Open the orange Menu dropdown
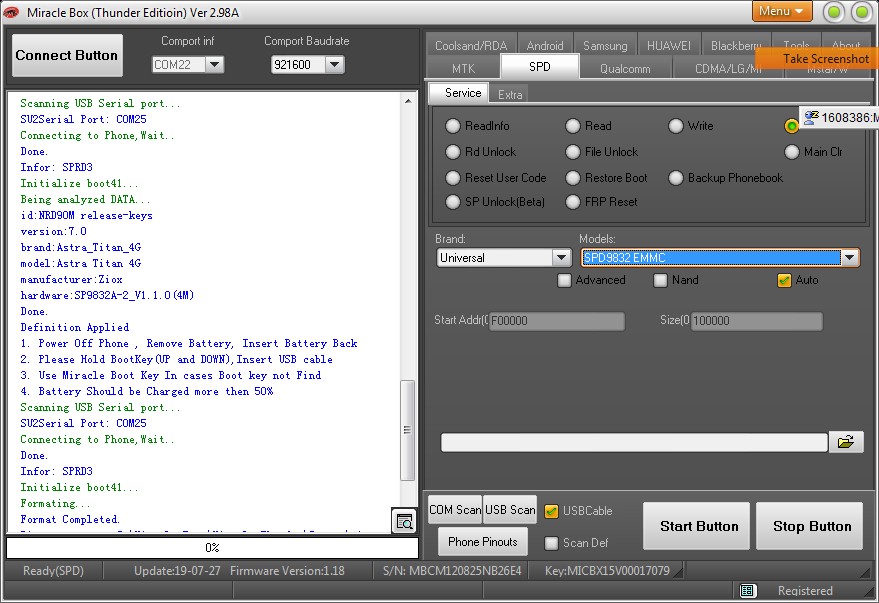The image size is (879, 603). pyautogui.click(x=782, y=11)
